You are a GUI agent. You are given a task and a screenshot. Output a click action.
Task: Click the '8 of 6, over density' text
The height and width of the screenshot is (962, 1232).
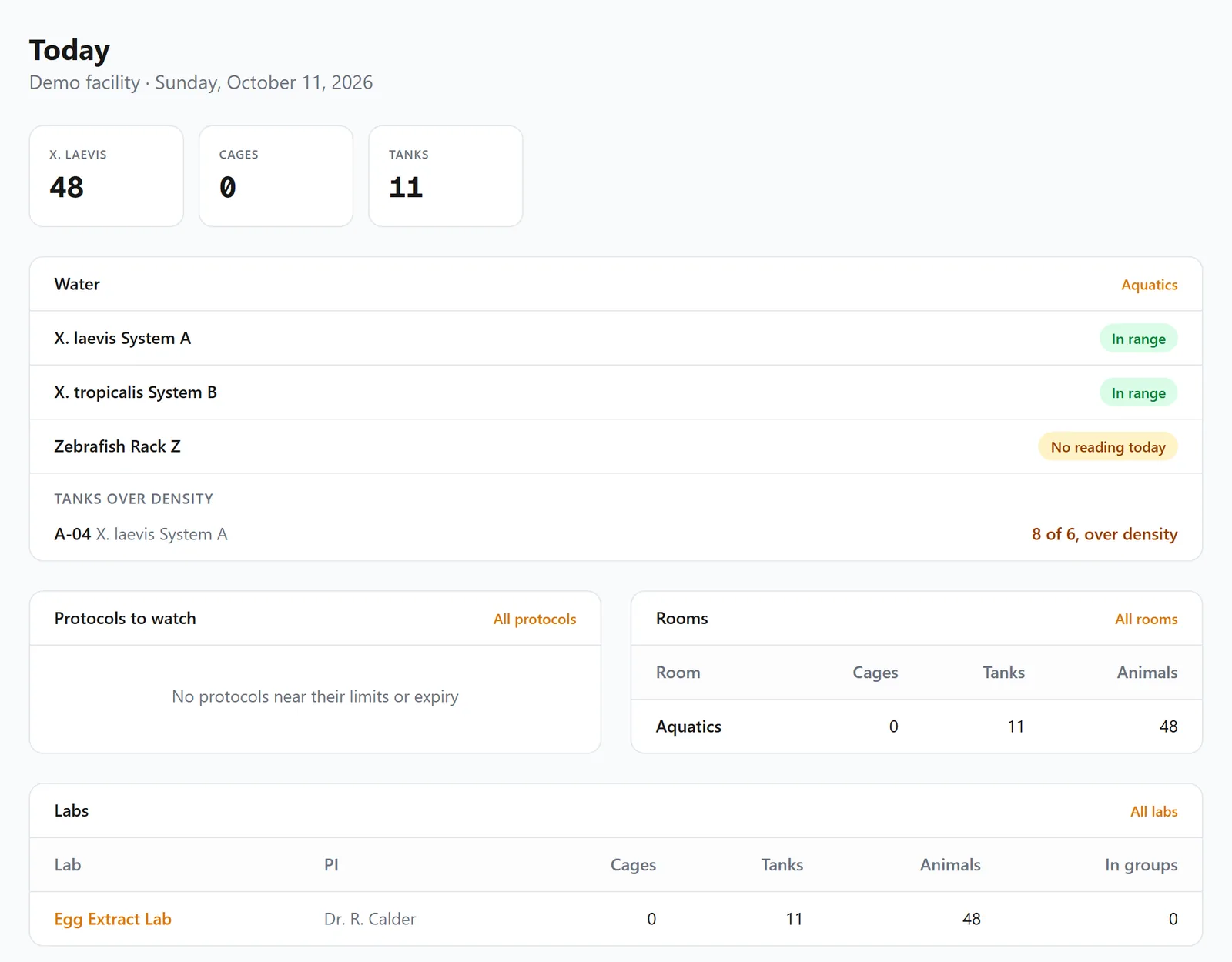[1104, 534]
